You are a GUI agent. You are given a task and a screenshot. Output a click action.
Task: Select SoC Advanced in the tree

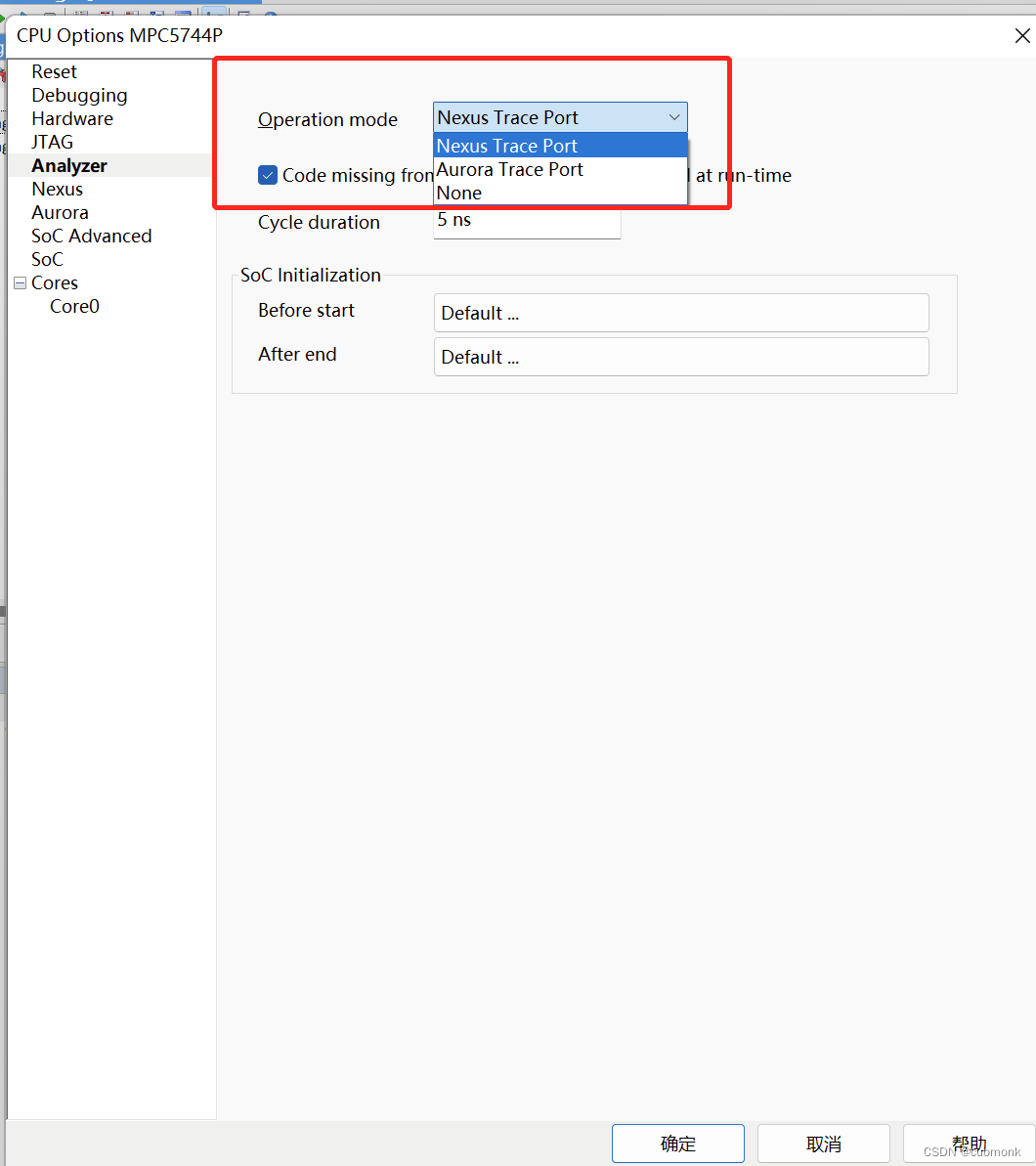[x=92, y=236]
